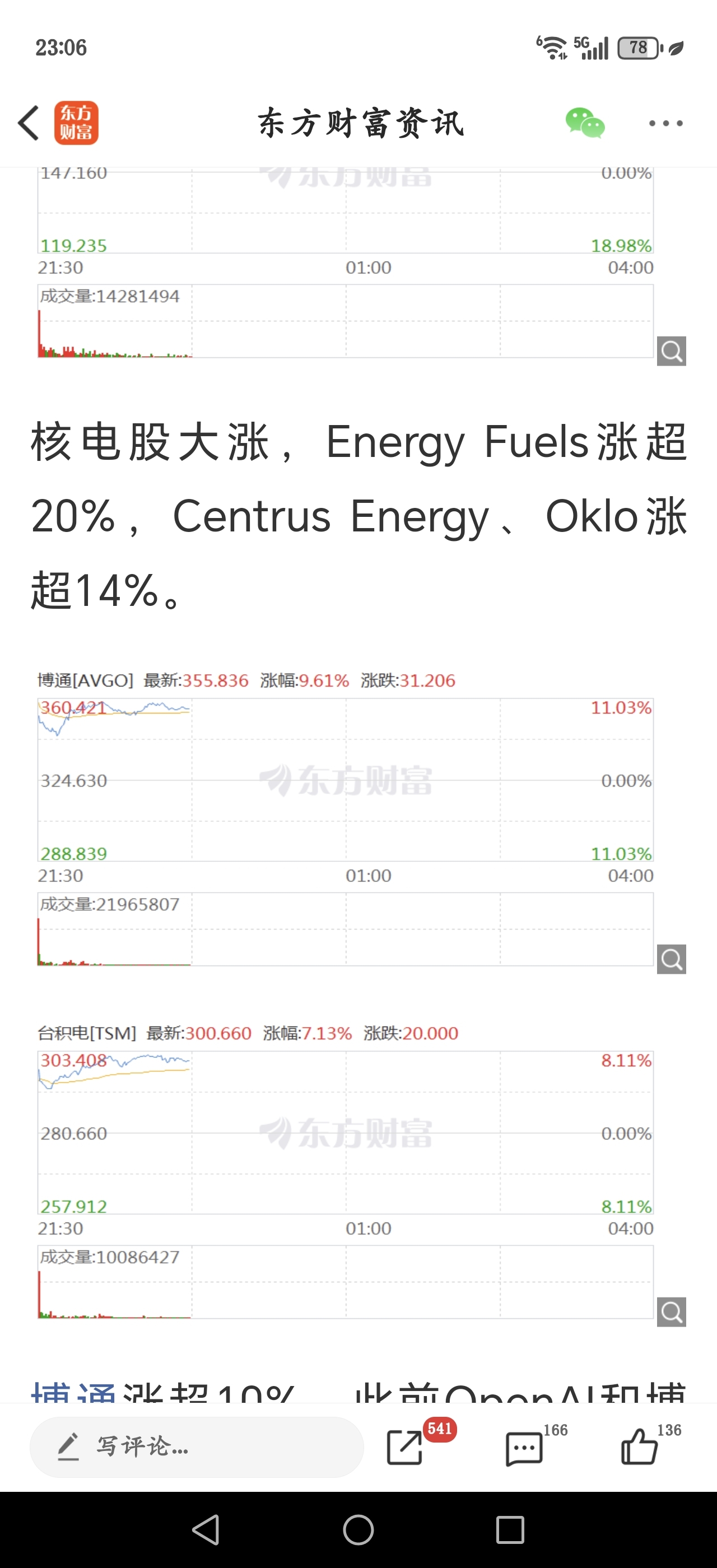Open the 台积电[TSM] price chart

point(345,1133)
